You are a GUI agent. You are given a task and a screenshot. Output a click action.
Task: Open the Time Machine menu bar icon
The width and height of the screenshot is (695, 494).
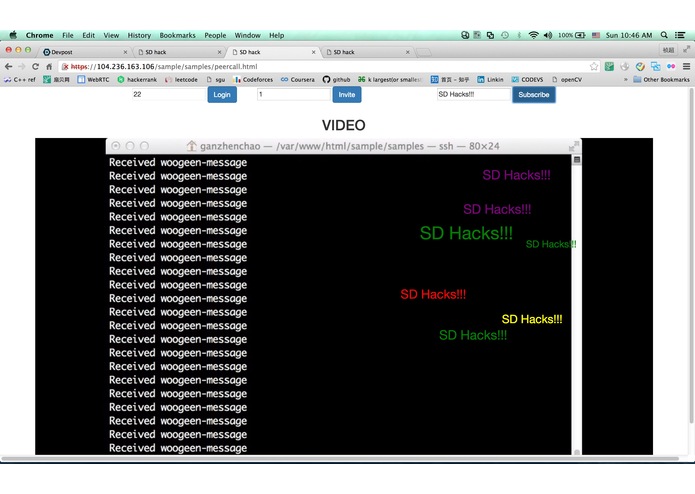pos(505,35)
